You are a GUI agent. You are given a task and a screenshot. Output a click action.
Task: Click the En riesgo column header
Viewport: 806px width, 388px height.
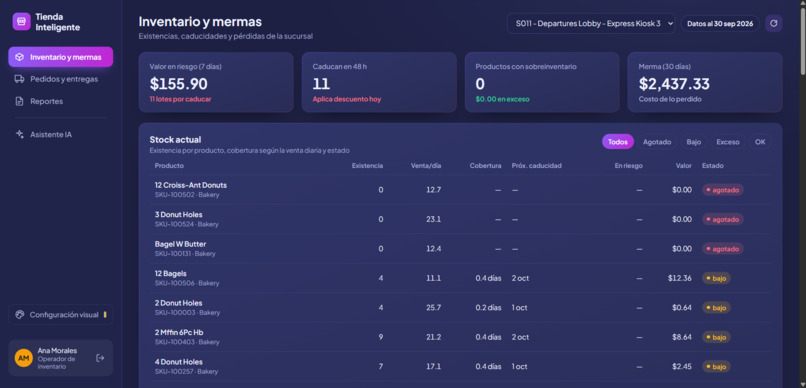628,165
